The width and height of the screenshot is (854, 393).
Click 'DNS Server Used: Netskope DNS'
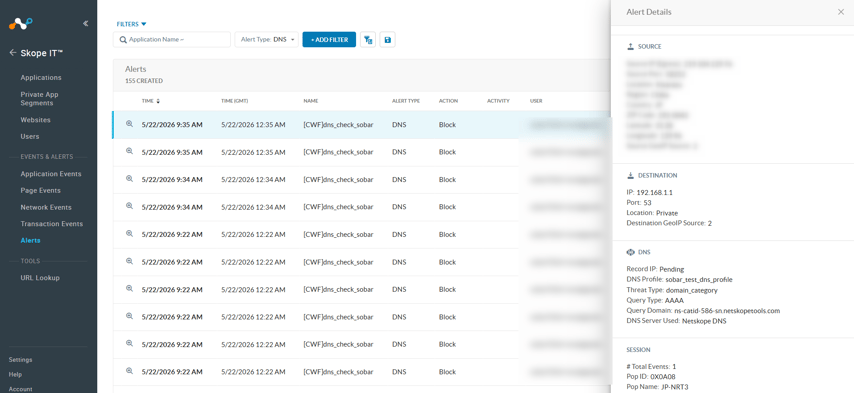tap(676, 321)
